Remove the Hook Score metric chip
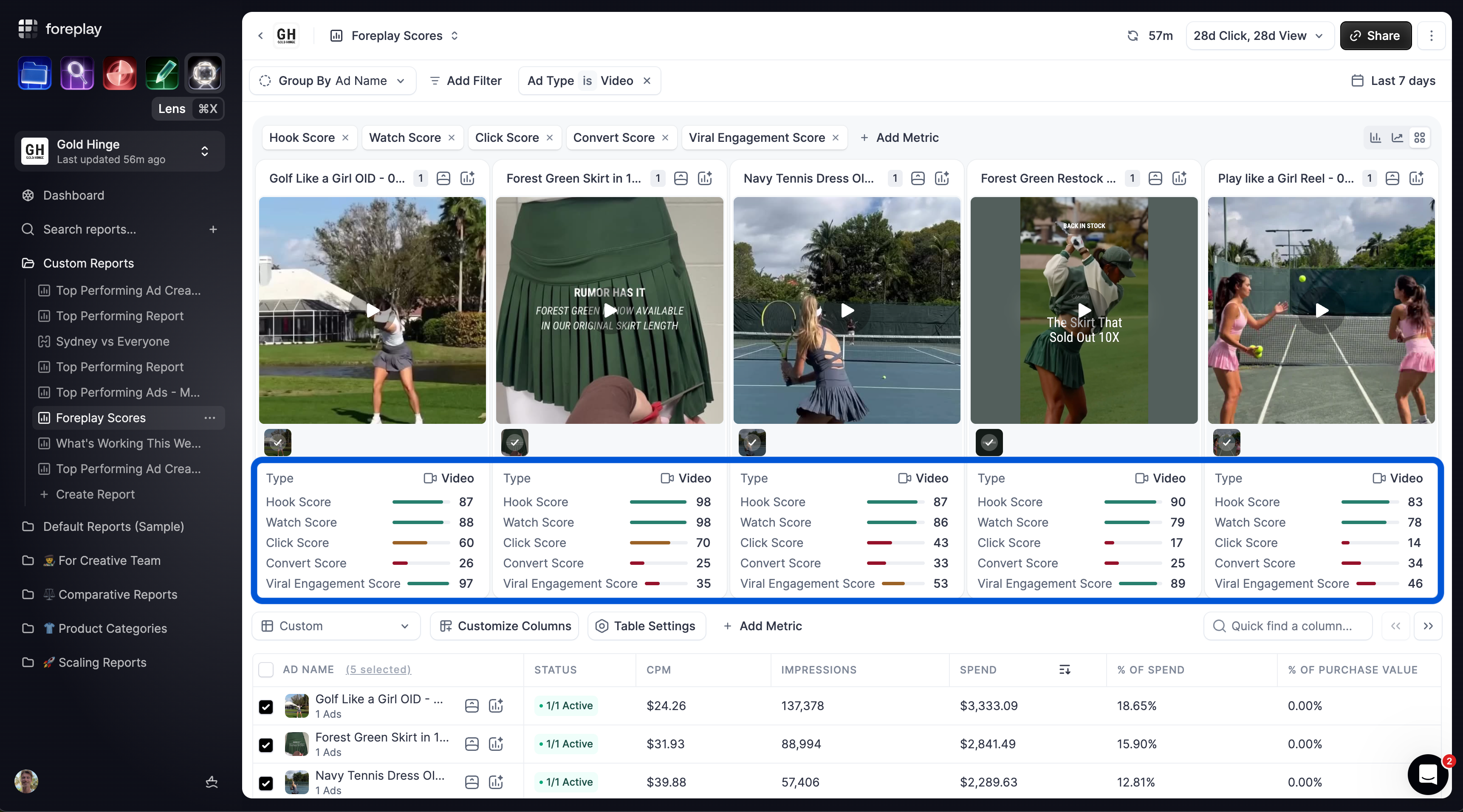The height and width of the screenshot is (812, 1463). coord(345,138)
